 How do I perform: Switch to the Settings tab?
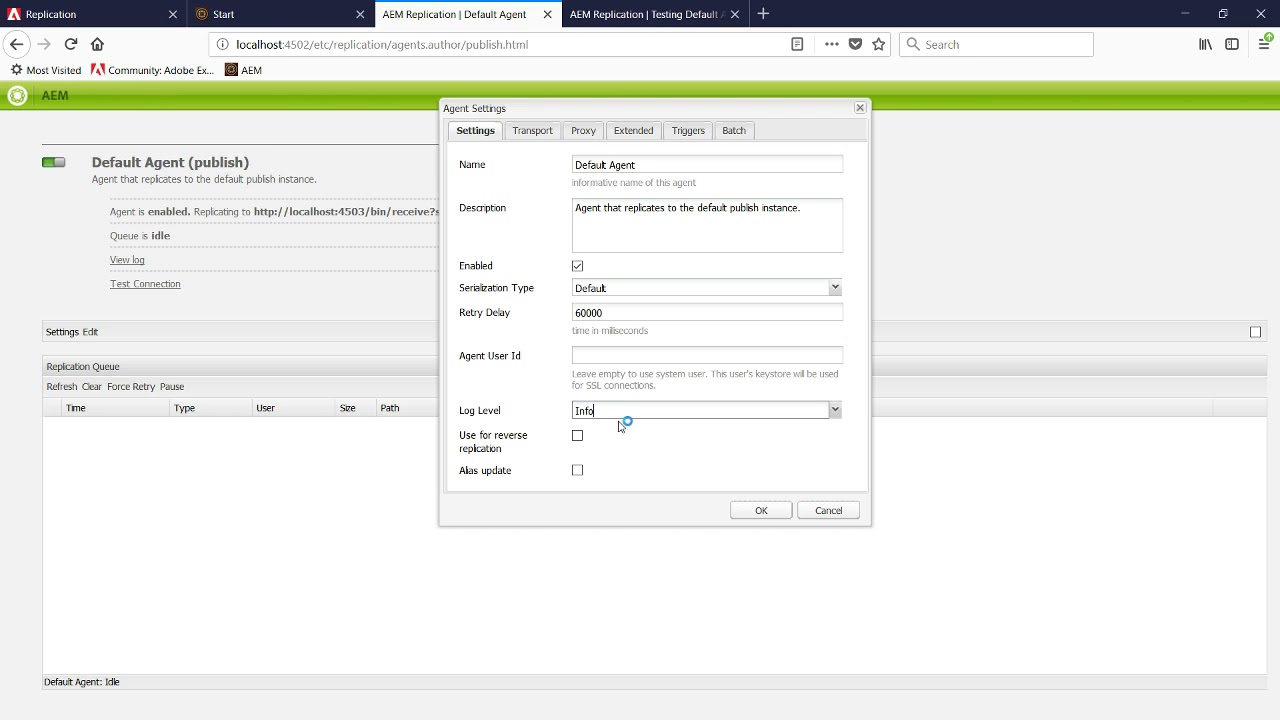tap(475, 130)
